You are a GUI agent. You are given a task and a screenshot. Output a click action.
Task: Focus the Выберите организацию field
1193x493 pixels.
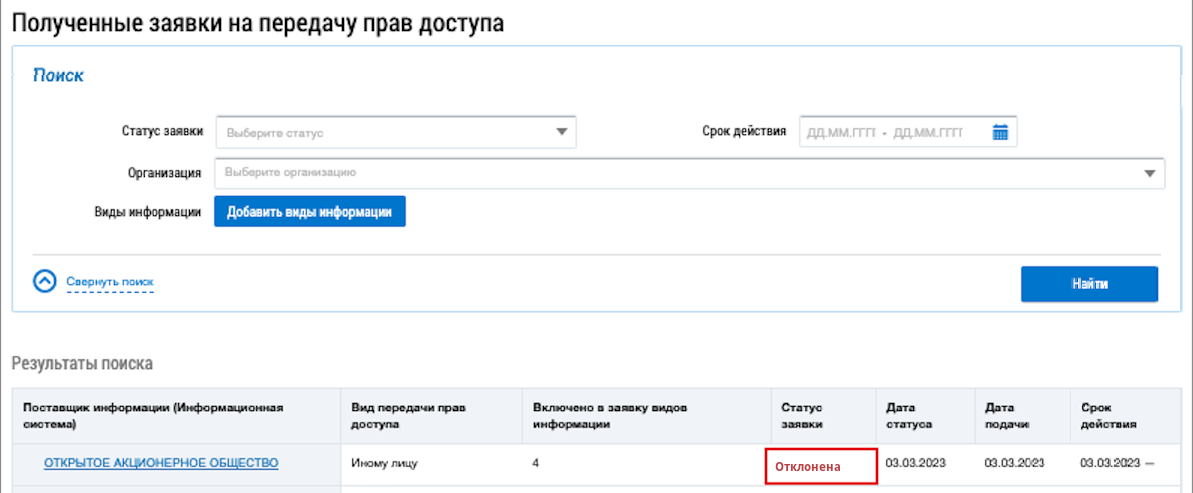[x=680, y=172]
